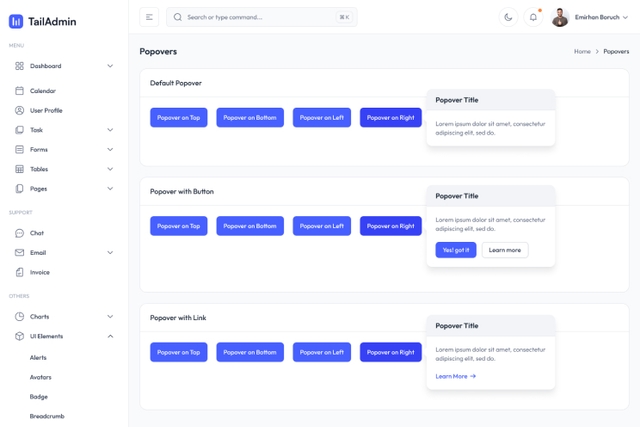Open the notifications bell
Viewport: 640px width, 427px height.
[533, 17]
